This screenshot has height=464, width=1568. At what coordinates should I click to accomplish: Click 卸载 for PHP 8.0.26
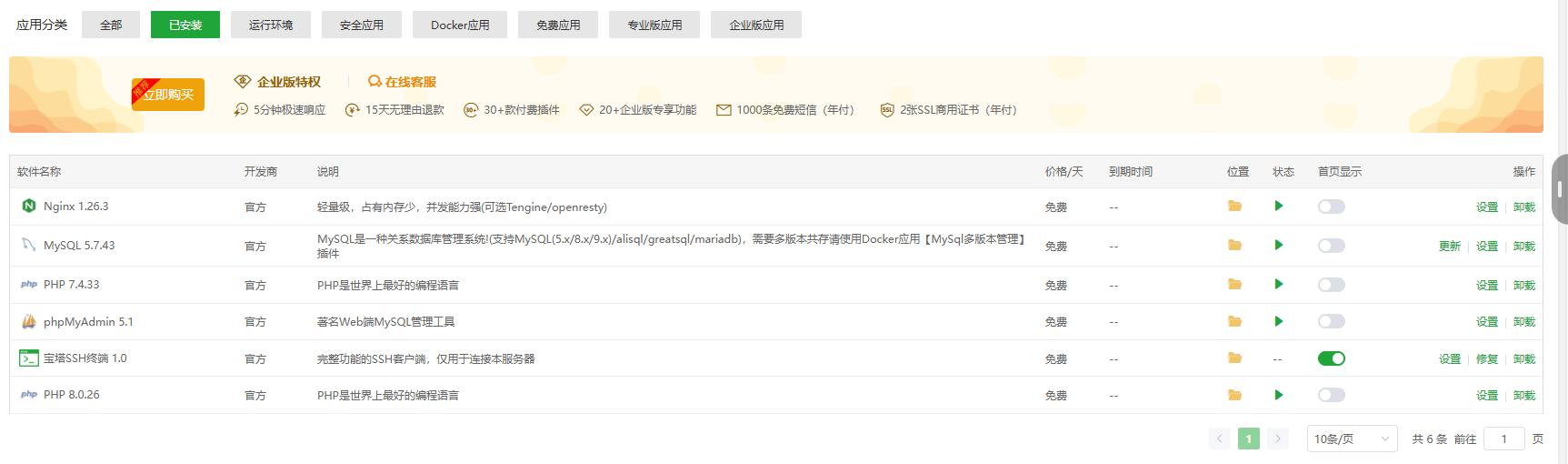click(x=1524, y=396)
